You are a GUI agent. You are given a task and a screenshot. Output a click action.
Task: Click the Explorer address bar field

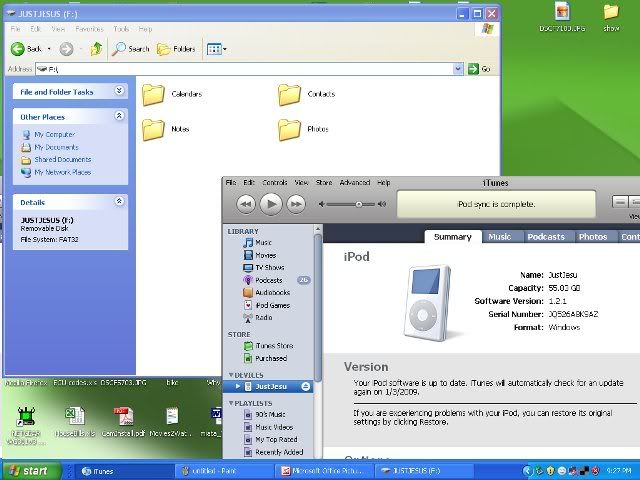pos(250,69)
